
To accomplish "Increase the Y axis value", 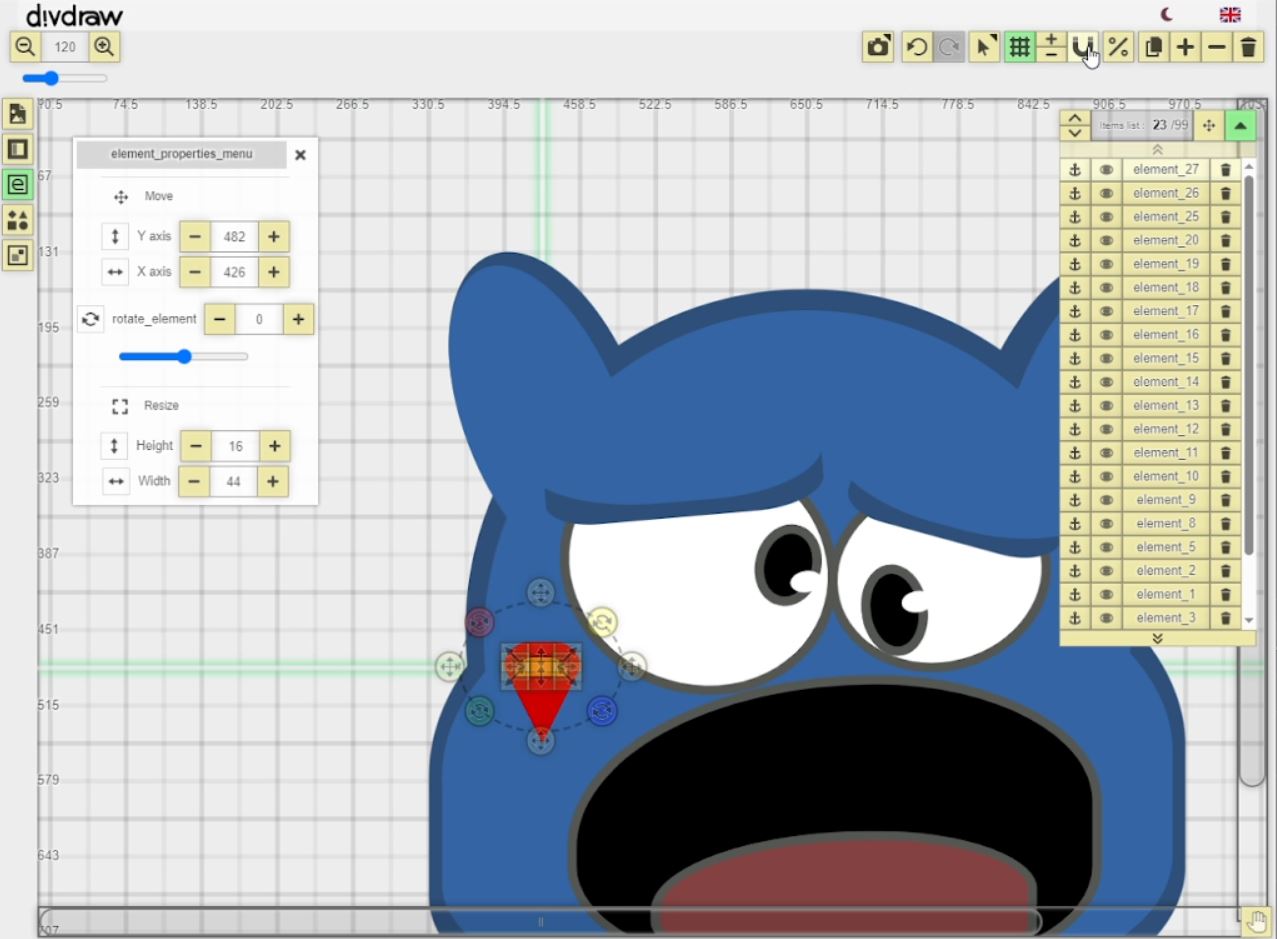I will pyautogui.click(x=273, y=237).
